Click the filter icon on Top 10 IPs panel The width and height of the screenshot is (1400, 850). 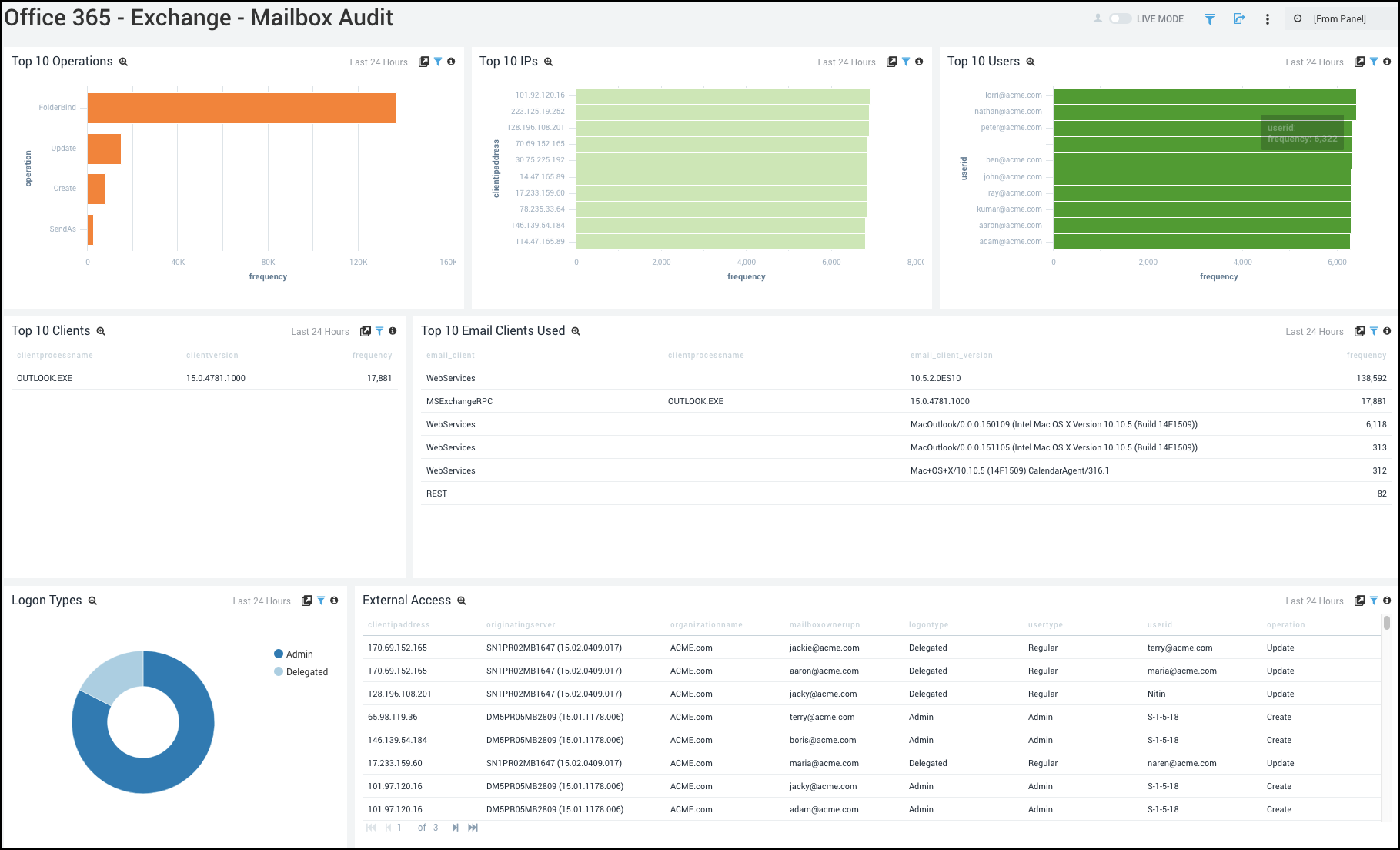[x=905, y=62]
